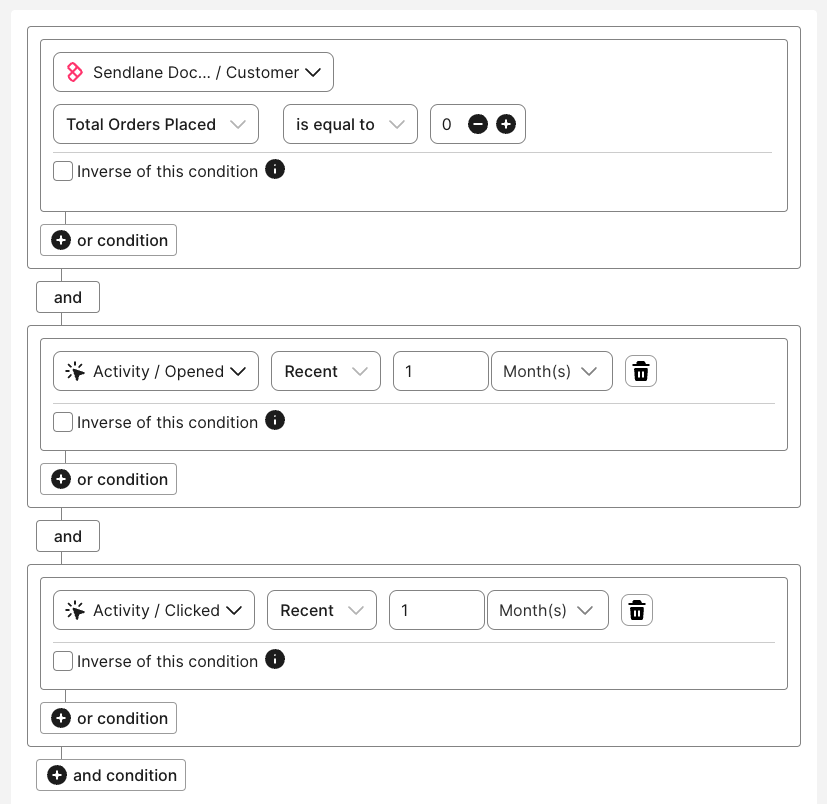Add or condition under Activity / Clicked group

[108, 718]
